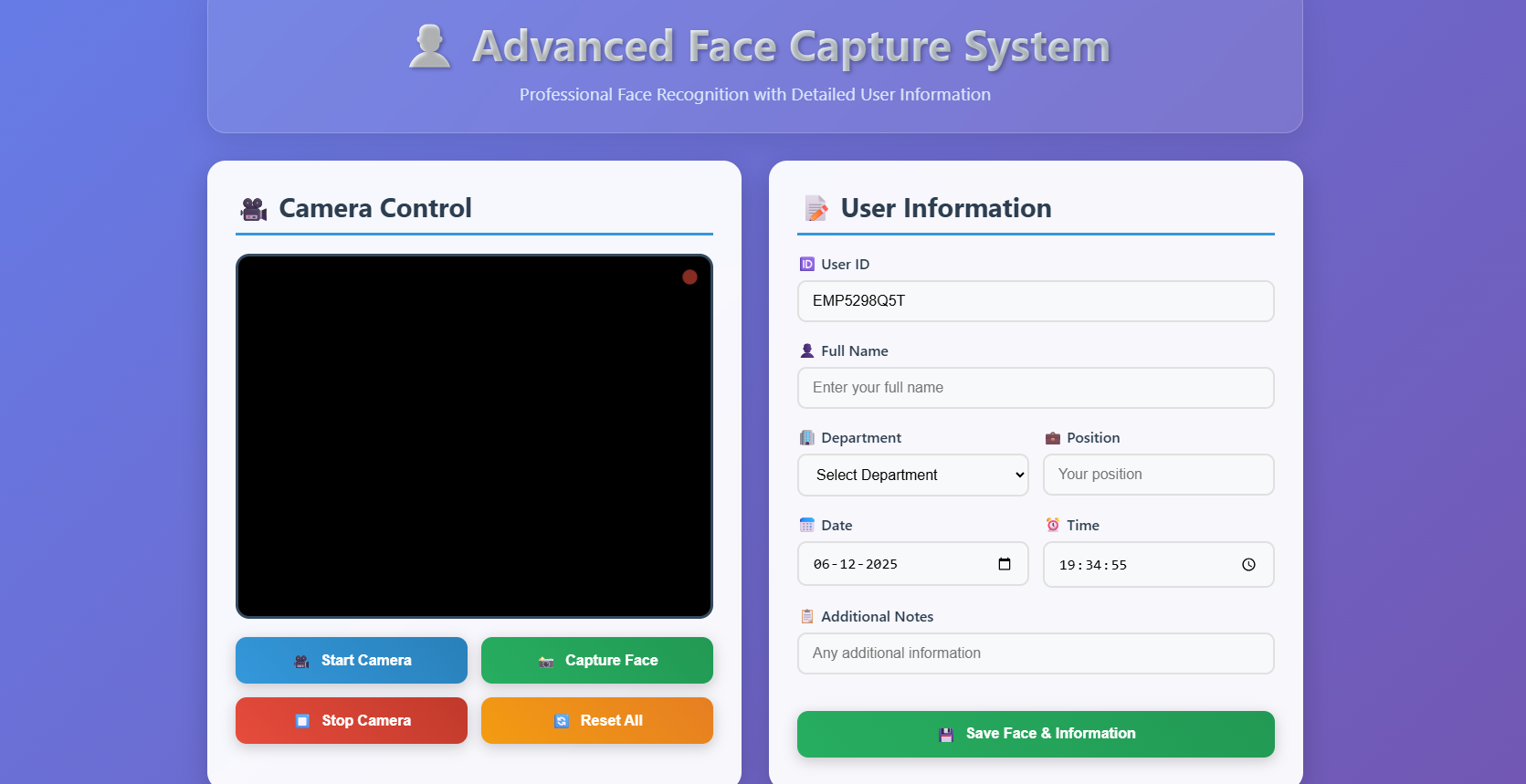Click the Professional Face Recognition subtitle text
Viewport: 1526px width, 784px height.
755,95
